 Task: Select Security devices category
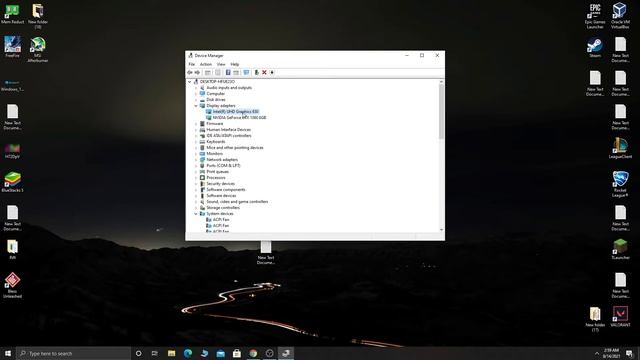tap(220, 184)
